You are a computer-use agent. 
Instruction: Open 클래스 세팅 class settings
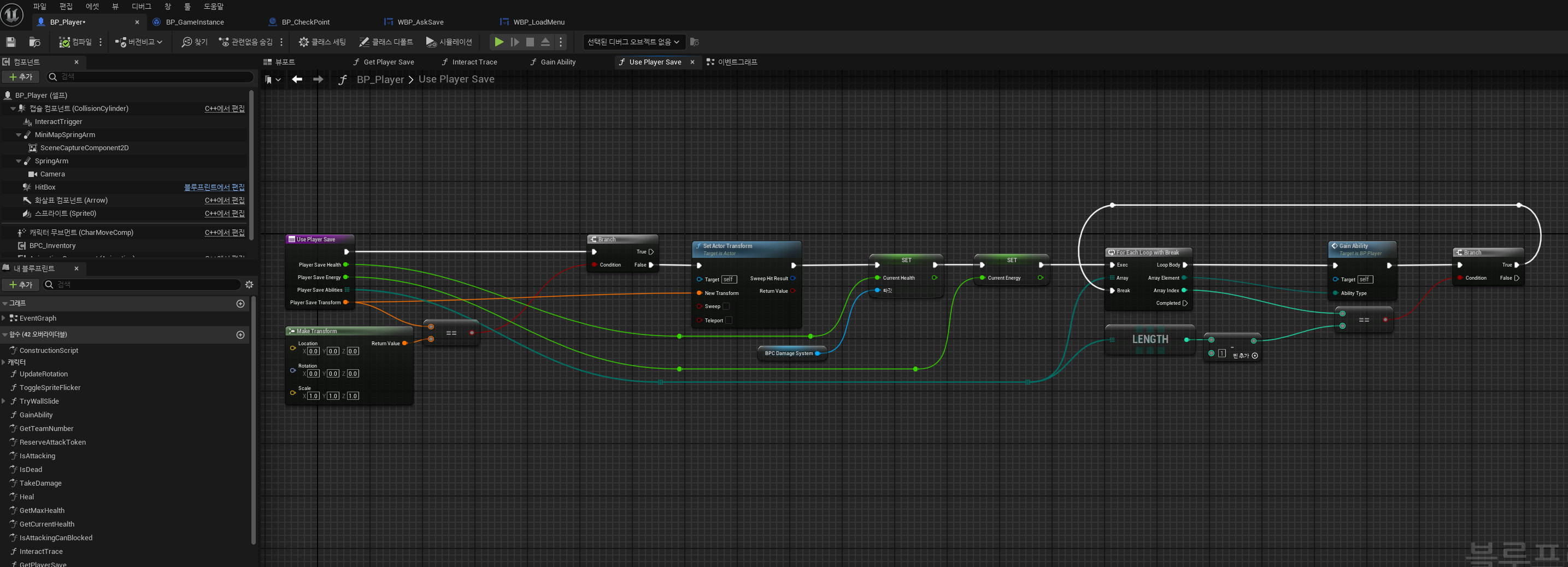click(322, 42)
